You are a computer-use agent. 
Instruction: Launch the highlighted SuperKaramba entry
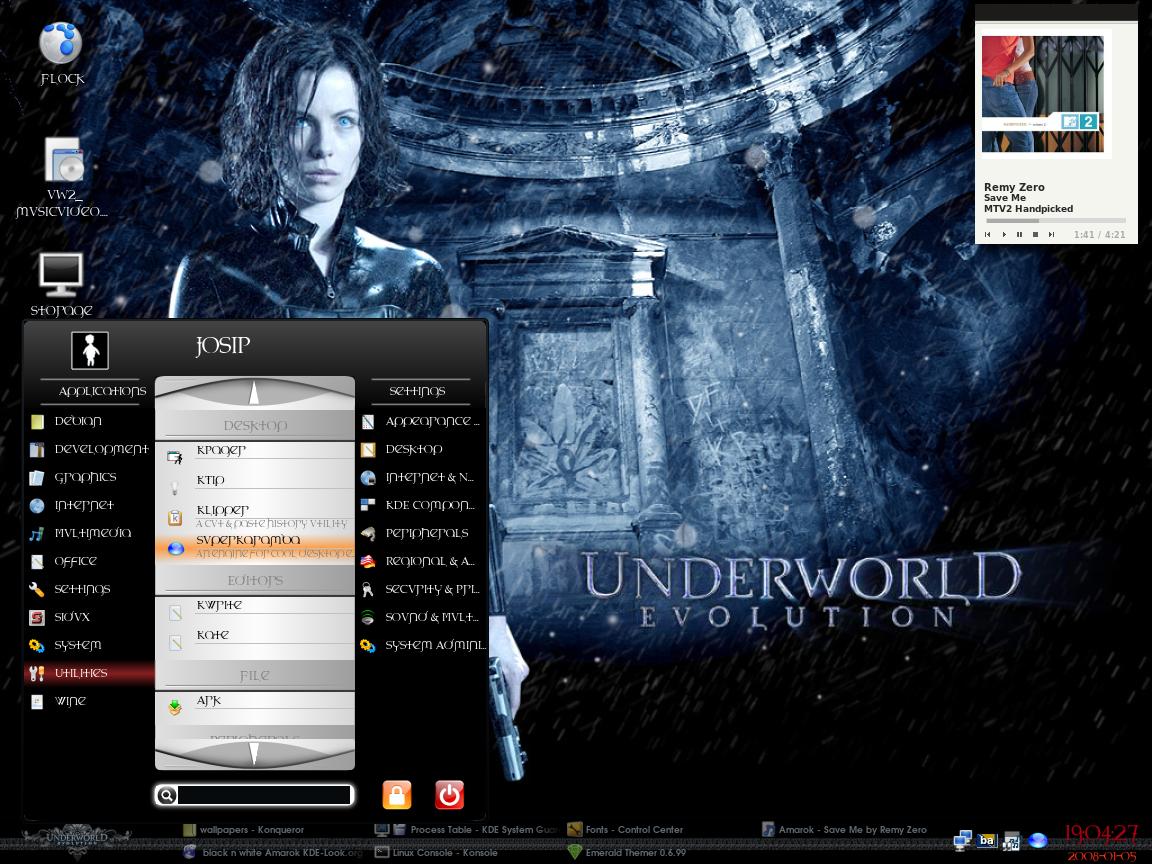(x=255, y=547)
